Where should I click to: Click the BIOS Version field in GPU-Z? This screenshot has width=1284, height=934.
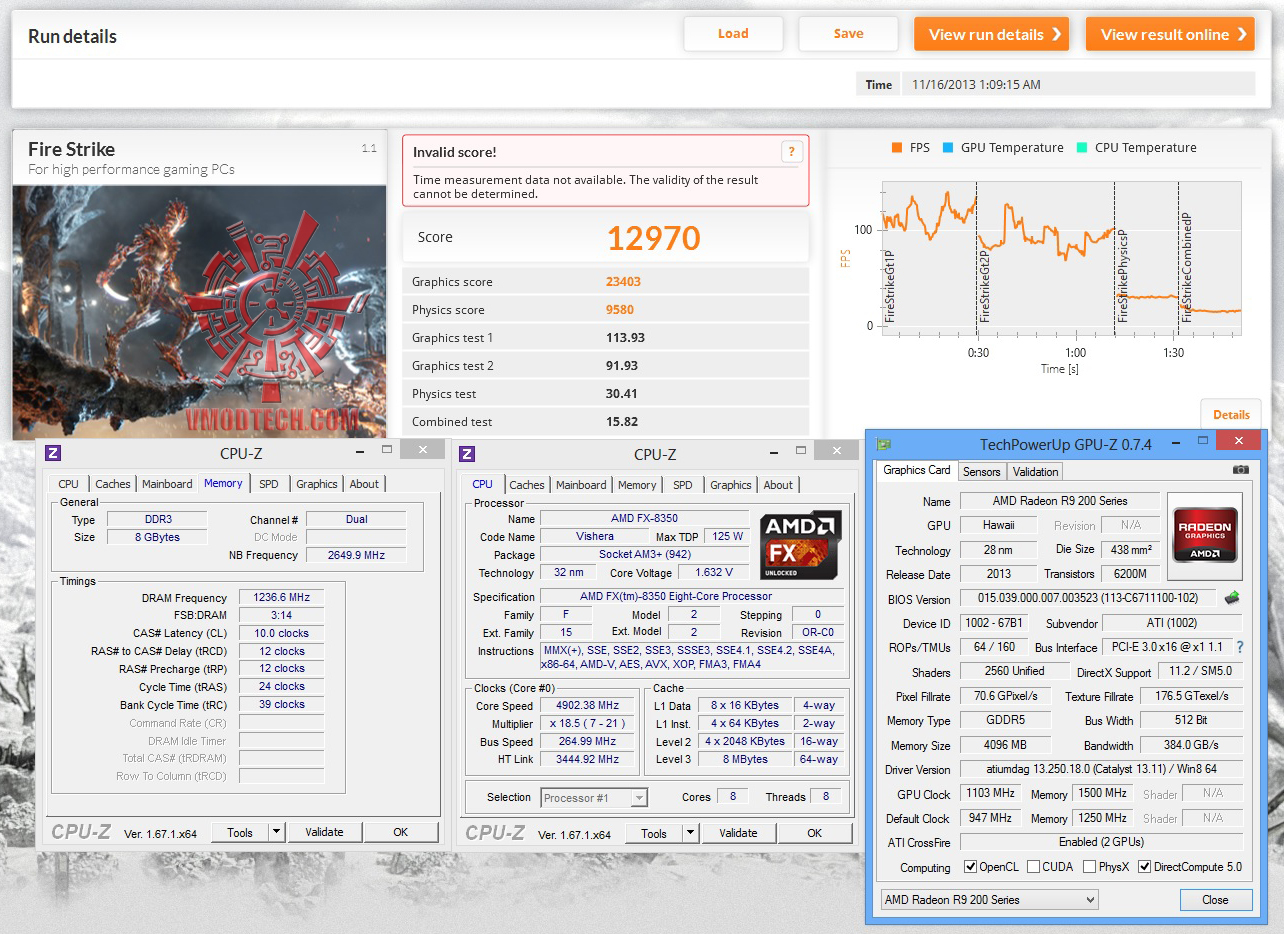pyautogui.click(x=1090, y=599)
